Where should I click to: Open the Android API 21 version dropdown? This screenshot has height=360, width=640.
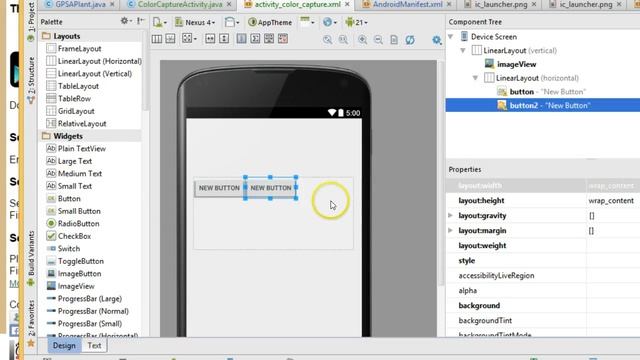pyautogui.click(x=356, y=22)
